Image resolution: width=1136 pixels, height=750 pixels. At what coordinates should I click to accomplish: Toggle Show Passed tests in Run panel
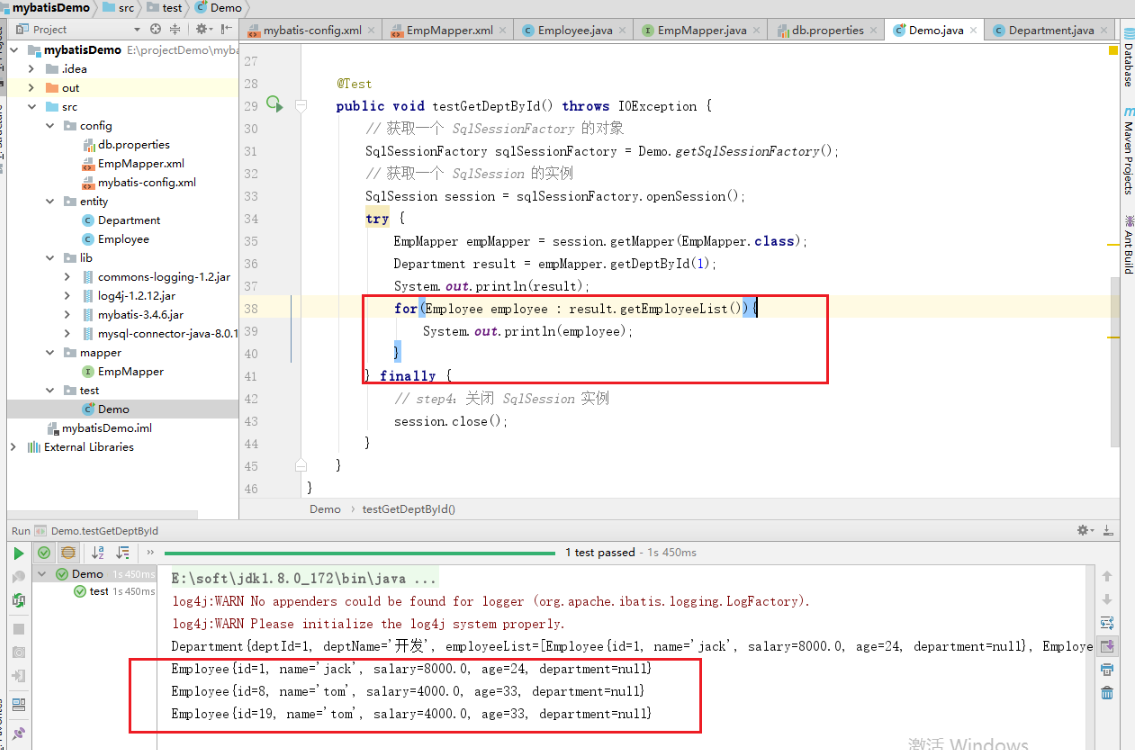pos(44,553)
